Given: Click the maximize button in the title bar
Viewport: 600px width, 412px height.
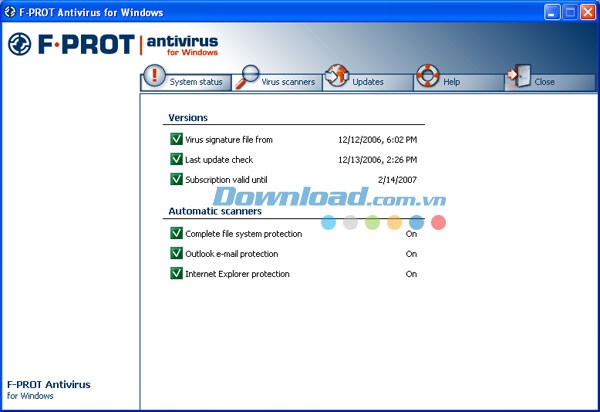Looking at the screenshot, I should [570, 12].
